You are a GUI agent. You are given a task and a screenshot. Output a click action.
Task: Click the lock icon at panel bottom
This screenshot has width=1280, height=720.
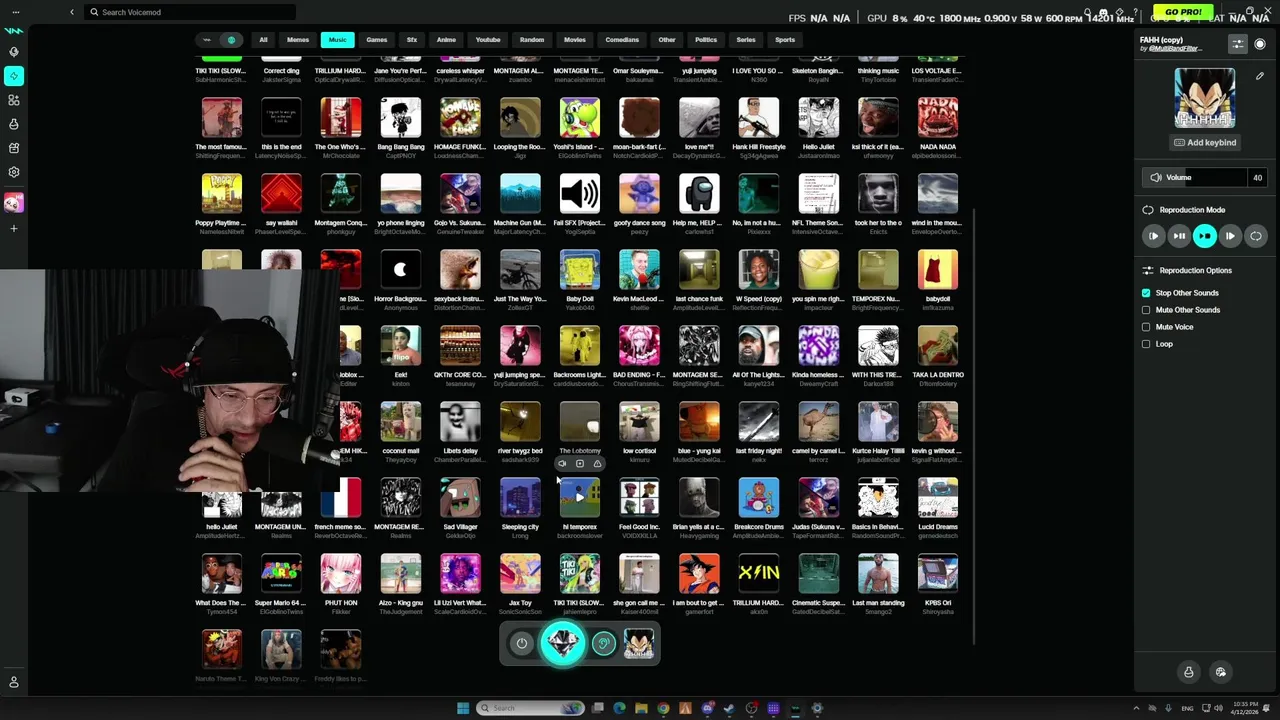[x=1189, y=672]
